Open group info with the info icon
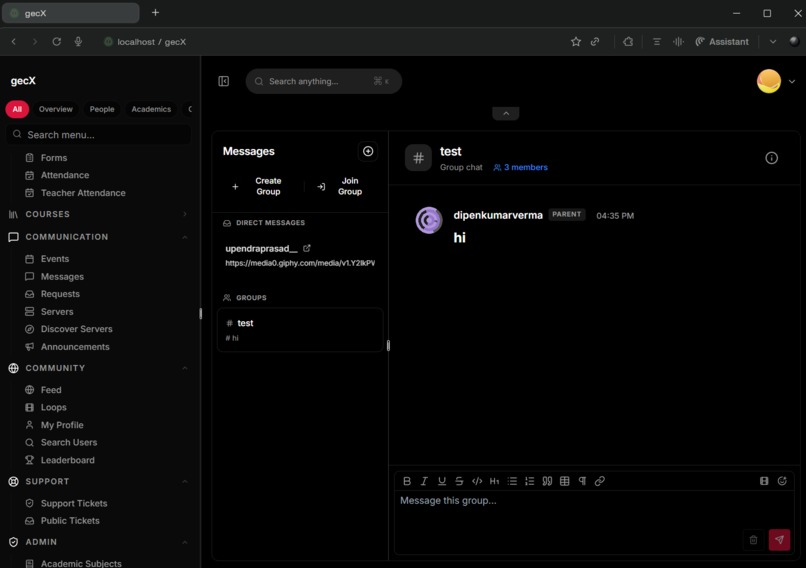Image resolution: width=806 pixels, height=568 pixels. pyautogui.click(x=771, y=158)
